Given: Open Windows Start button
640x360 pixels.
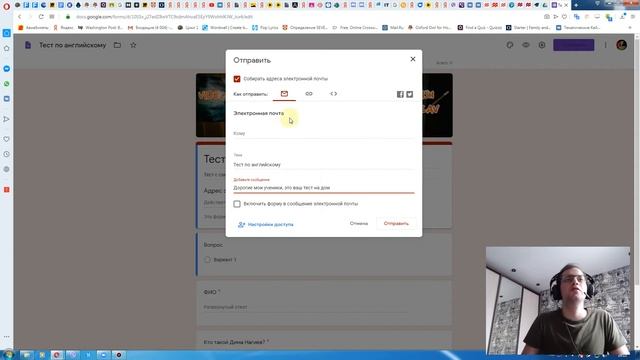Looking at the screenshot, I should click(x=8, y=355).
